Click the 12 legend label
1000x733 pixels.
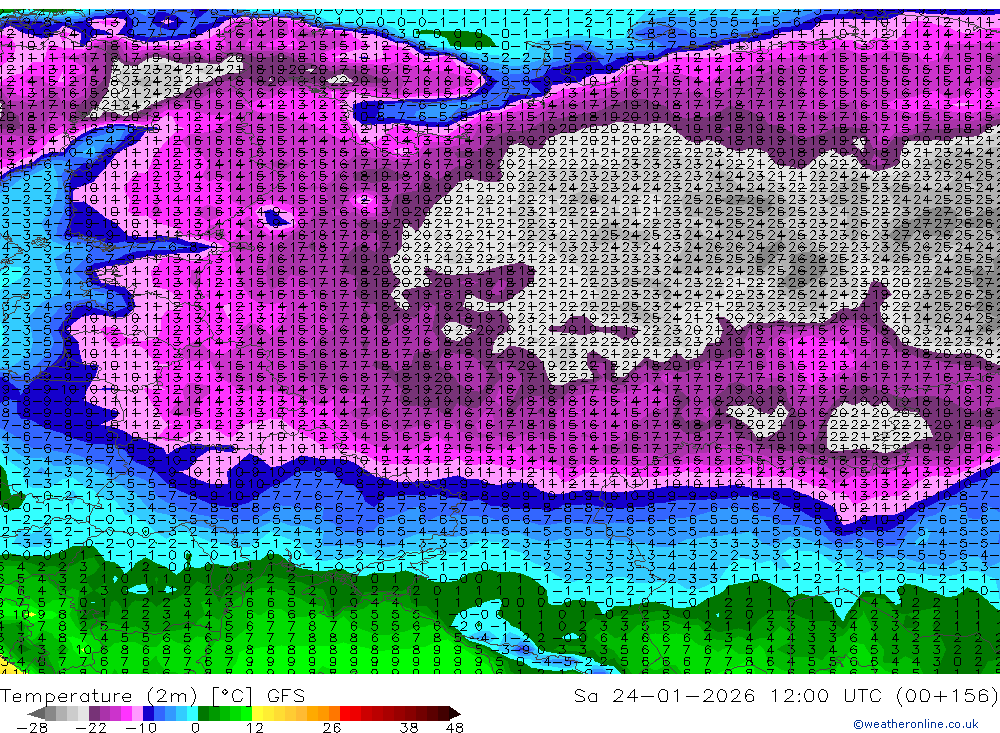[x=255, y=728]
